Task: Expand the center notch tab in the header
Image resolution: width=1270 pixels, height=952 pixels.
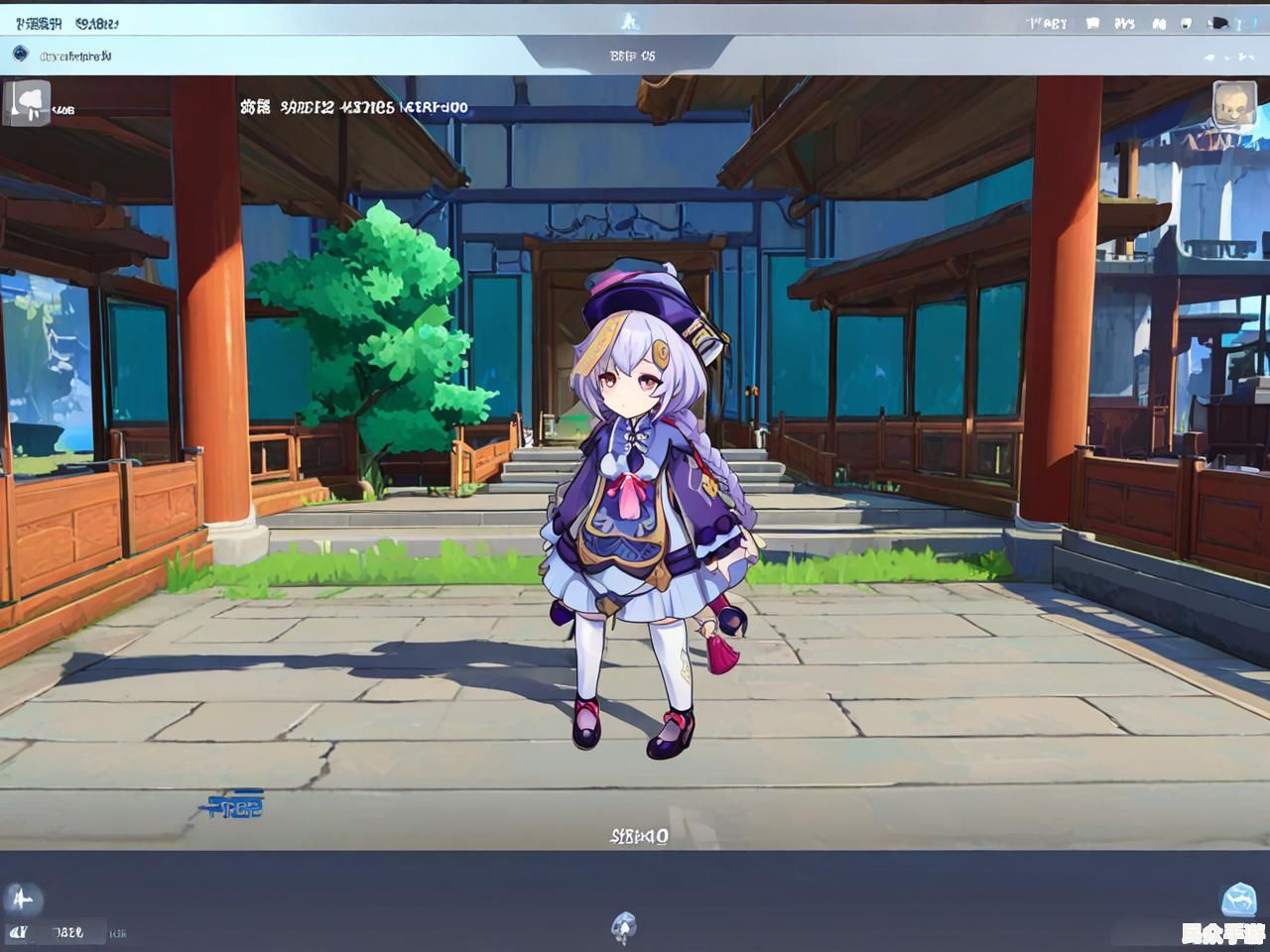Action: 632,57
